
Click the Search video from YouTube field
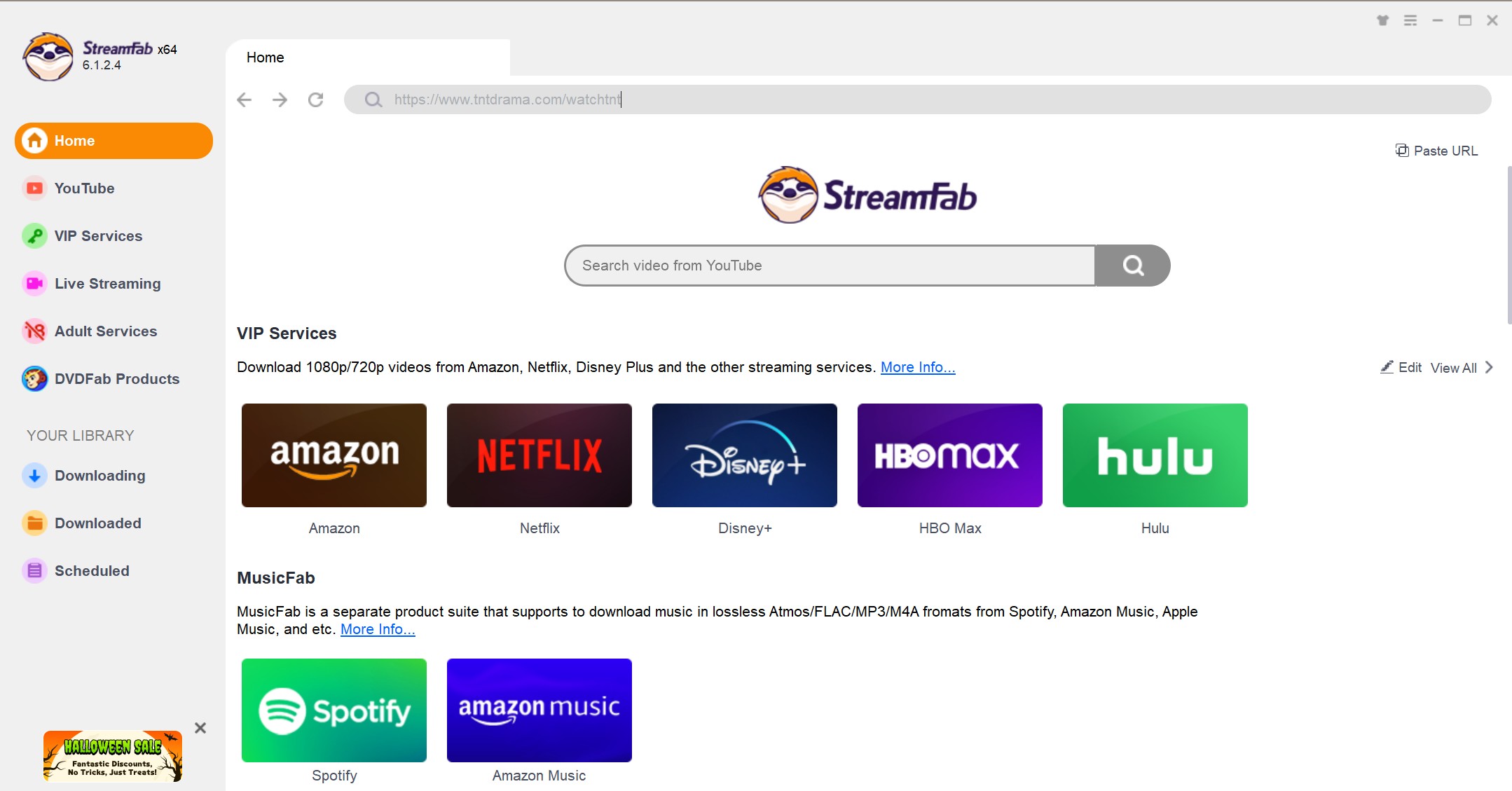coord(830,266)
